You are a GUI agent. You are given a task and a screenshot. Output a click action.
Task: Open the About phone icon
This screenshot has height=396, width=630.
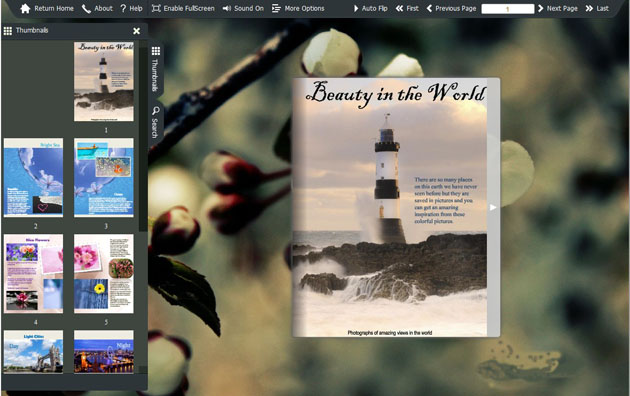(x=86, y=8)
